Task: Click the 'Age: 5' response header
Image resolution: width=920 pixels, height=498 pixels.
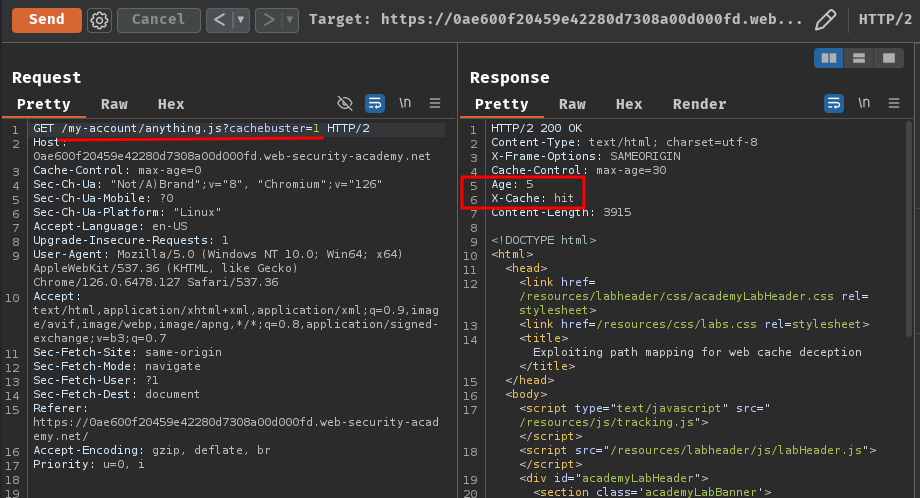Action: point(512,184)
